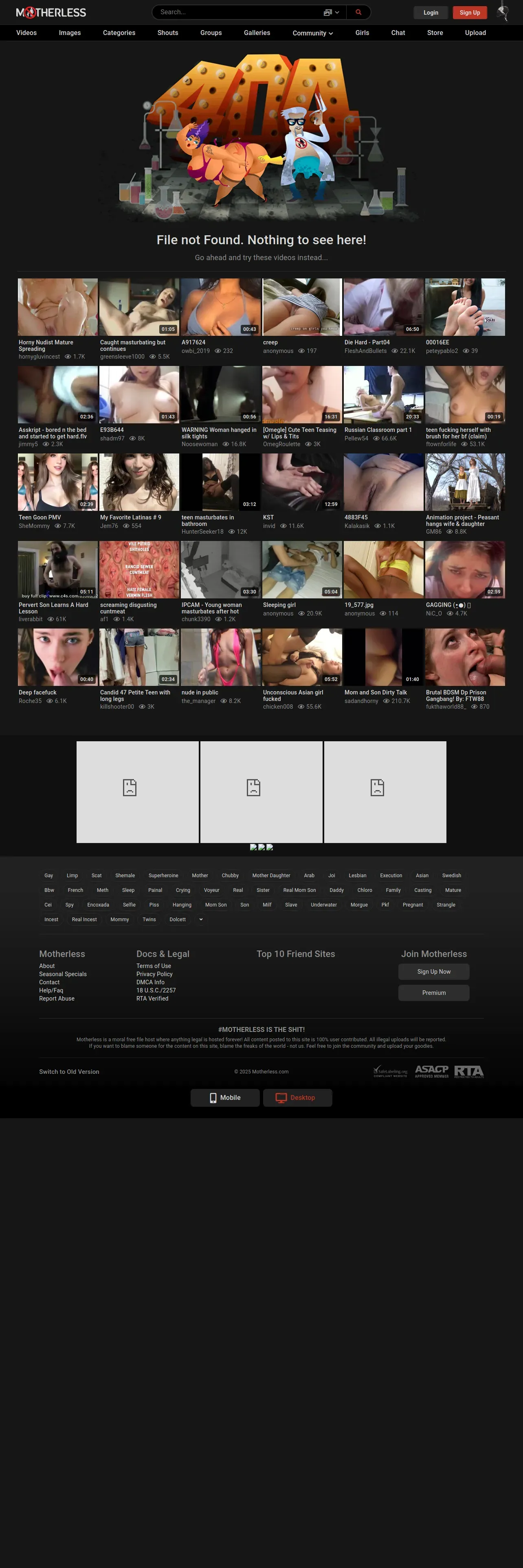
Task: Click the Casting tag
Action: [423, 890]
